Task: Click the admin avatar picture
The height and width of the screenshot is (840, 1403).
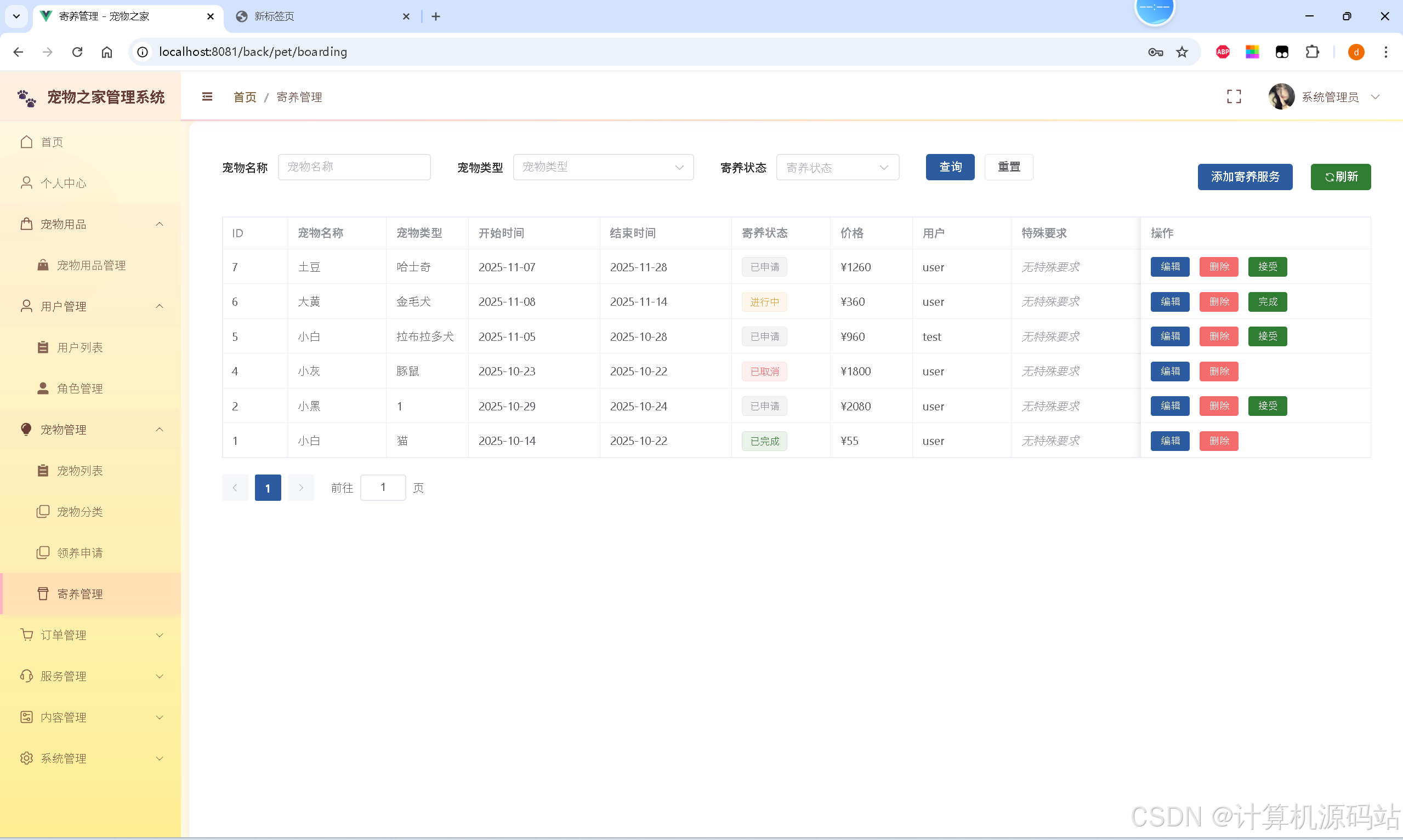Action: tap(1281, 97)
